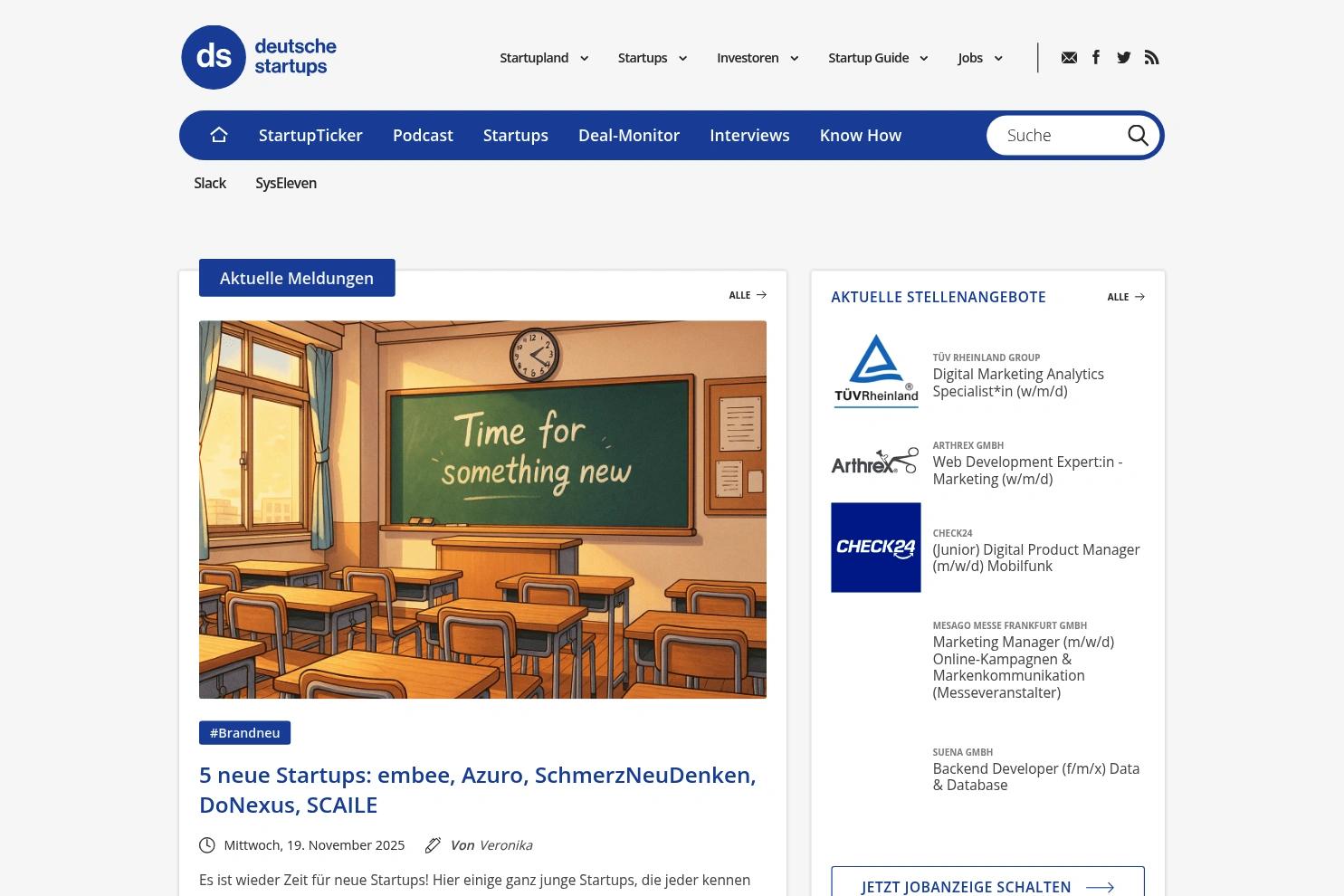Open the Know How section
The image size is (1344, 896).
(861, 135)
